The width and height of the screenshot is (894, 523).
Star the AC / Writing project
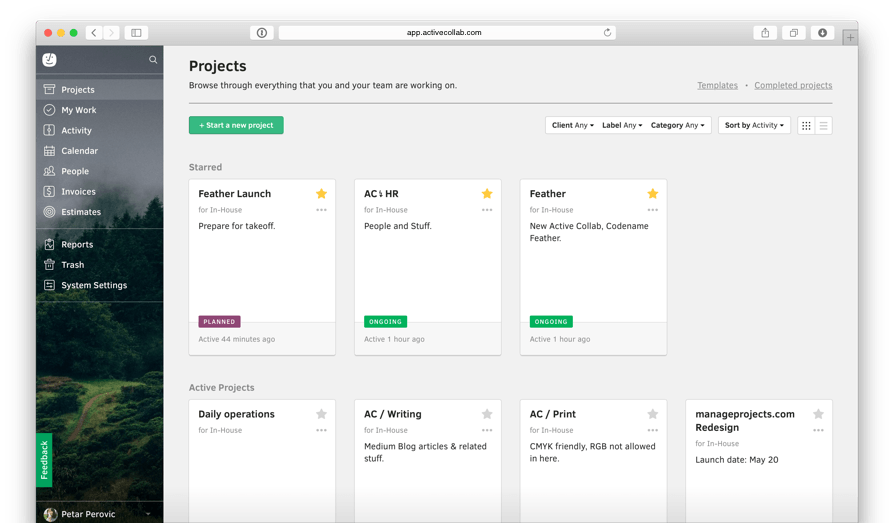(487, 414)
